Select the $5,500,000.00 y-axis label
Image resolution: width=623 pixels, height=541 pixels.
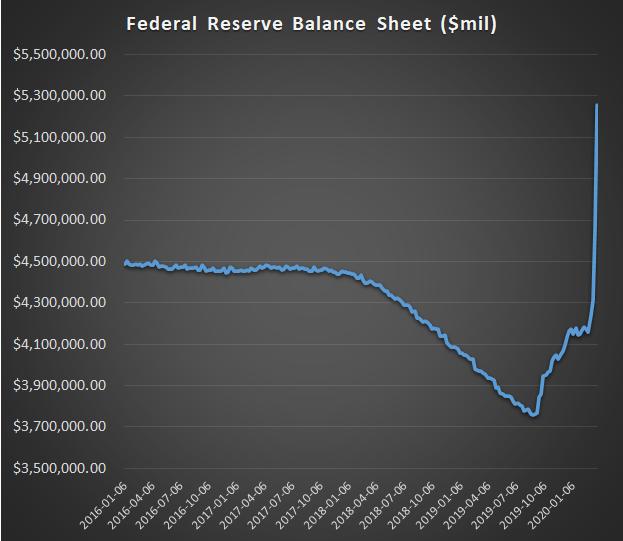point(59,54)
